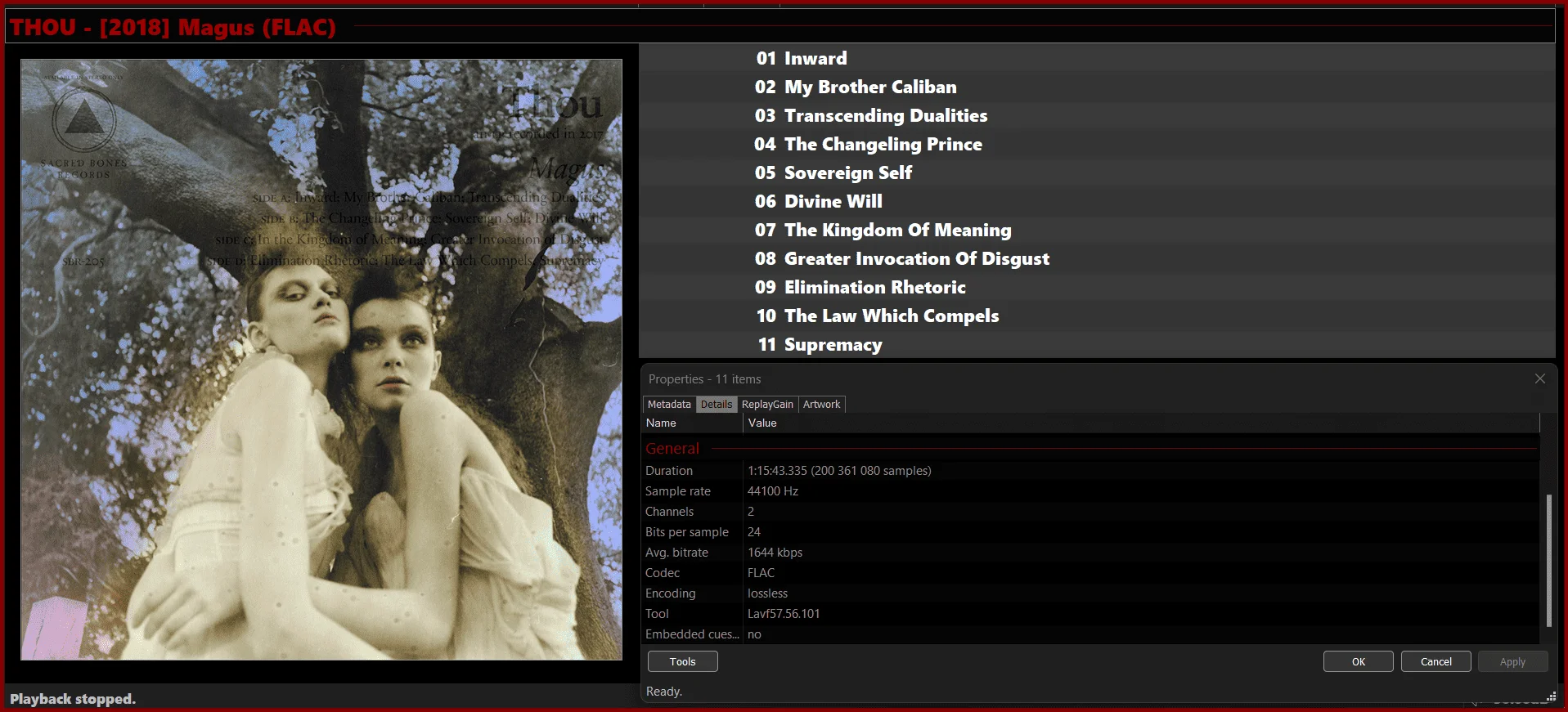The image size is (1568, 712).
Task: Select the Duration row
Action: pos(1091,471)
